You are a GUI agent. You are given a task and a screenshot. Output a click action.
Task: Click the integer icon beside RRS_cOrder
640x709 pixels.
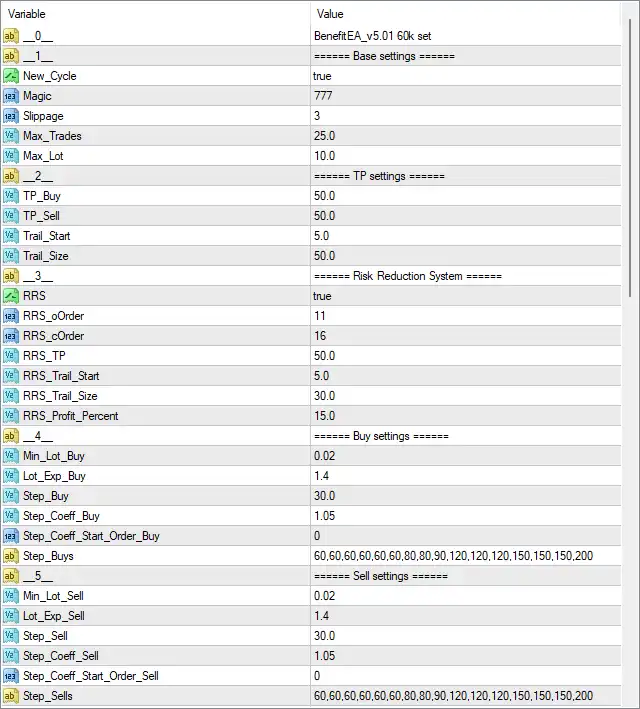[11, 336]
